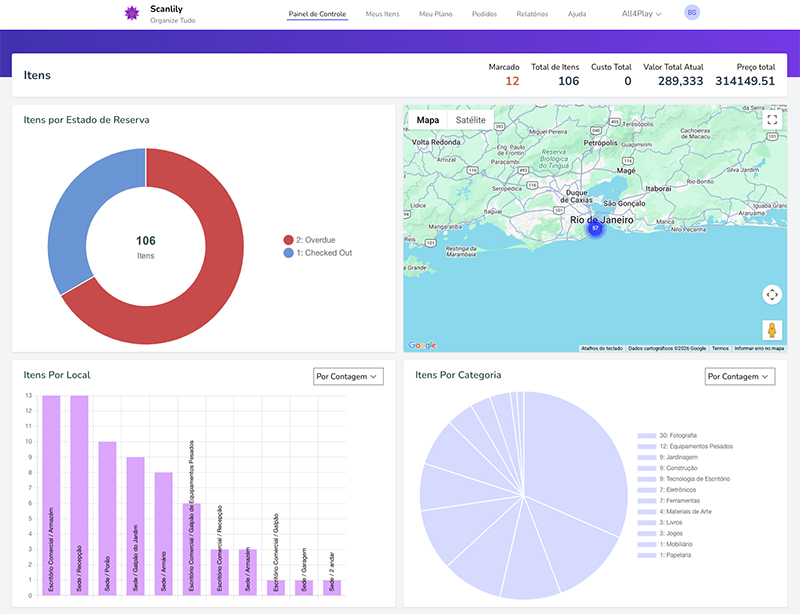Click the Itens por Estado de Reserva title
The height and width of the screenshot is (614, 800).
coord(86,120)
